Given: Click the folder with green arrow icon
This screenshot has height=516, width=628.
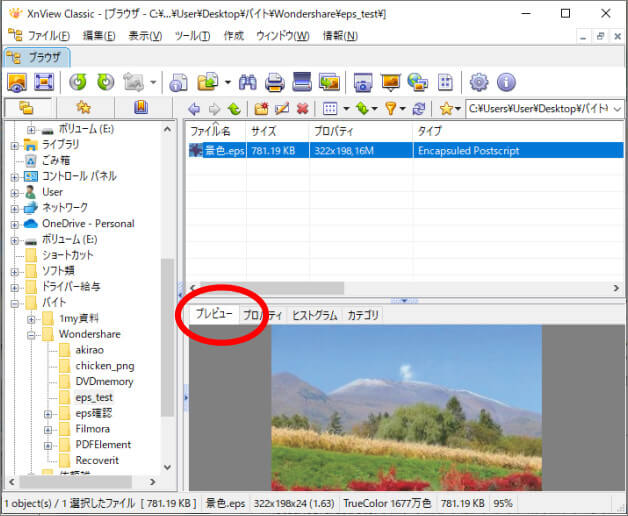Looking at the screenshot, I should (208, 83).
